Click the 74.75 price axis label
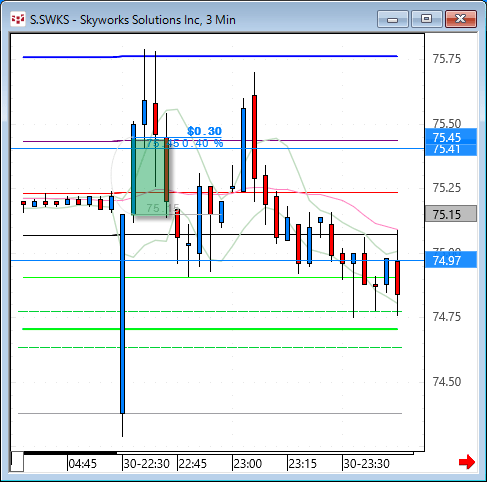 [x=447, y=317]
